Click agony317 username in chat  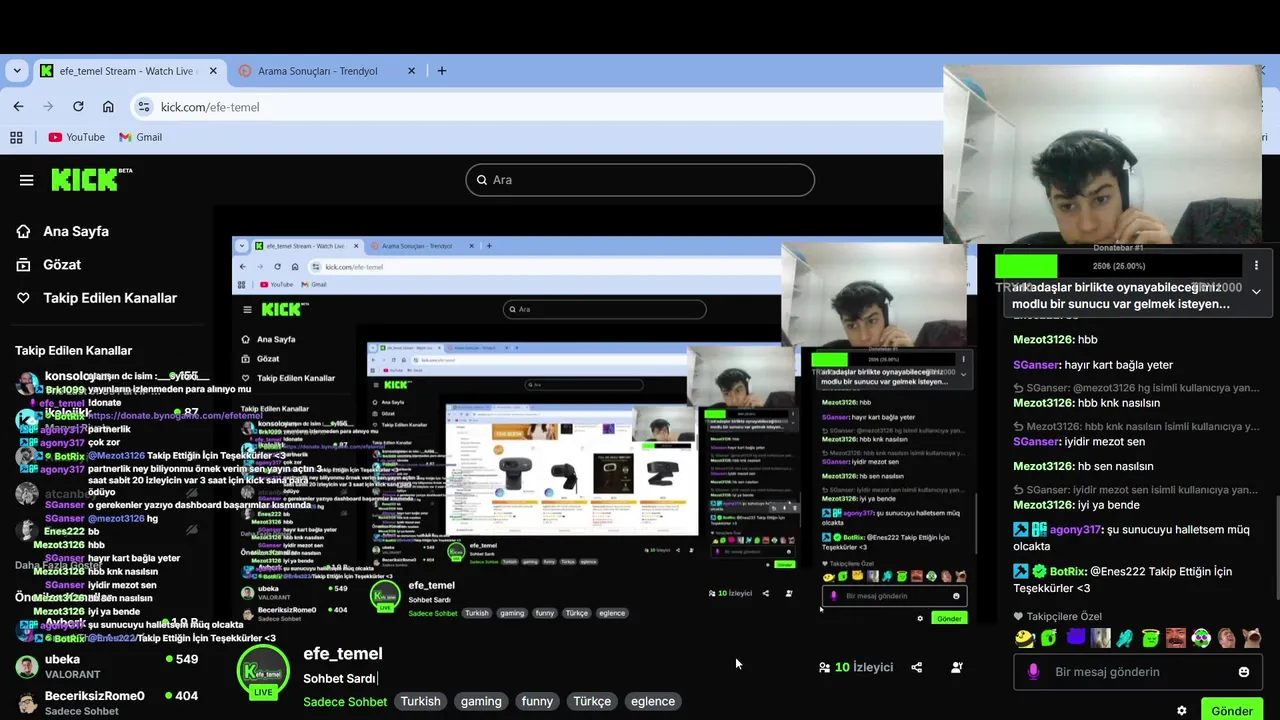1075,530
